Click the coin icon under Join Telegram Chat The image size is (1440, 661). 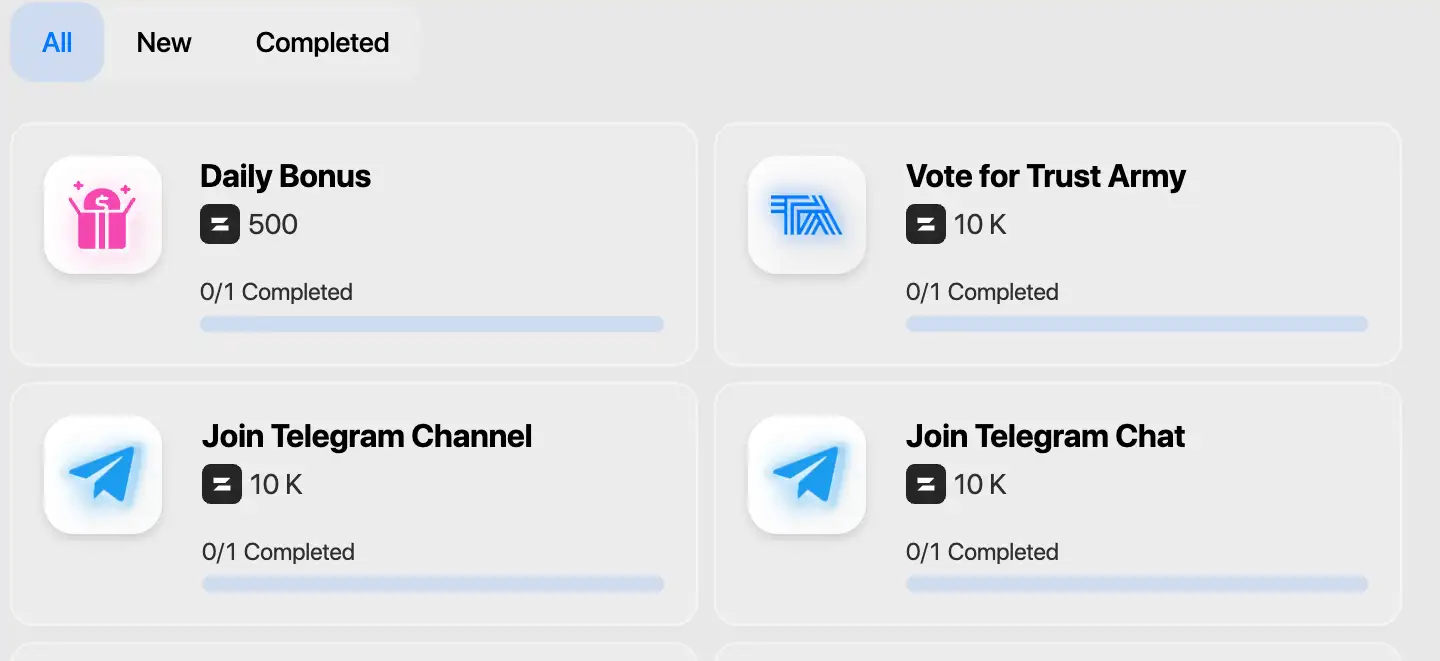(x=926, y=484)
